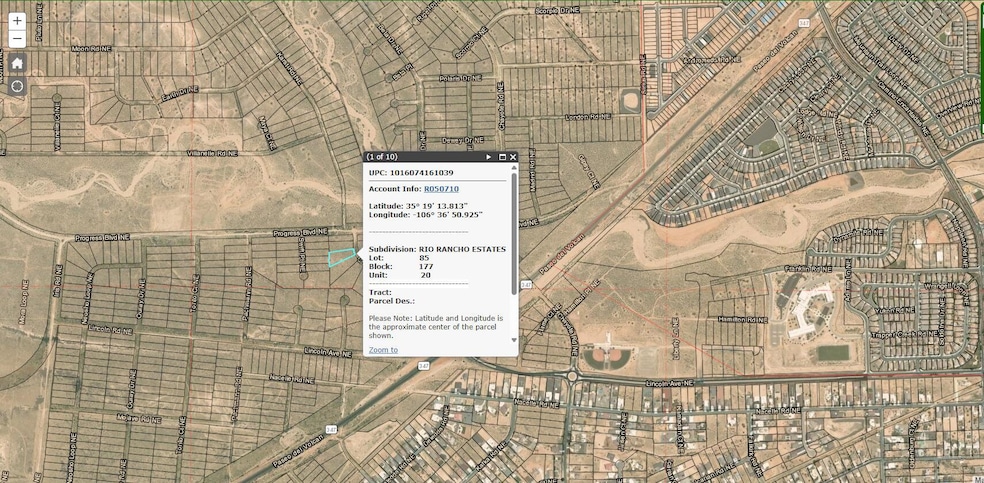This screenshot has width=984, height=483.
Task: Zoom in with the plus button
Action: coord(18,21)
